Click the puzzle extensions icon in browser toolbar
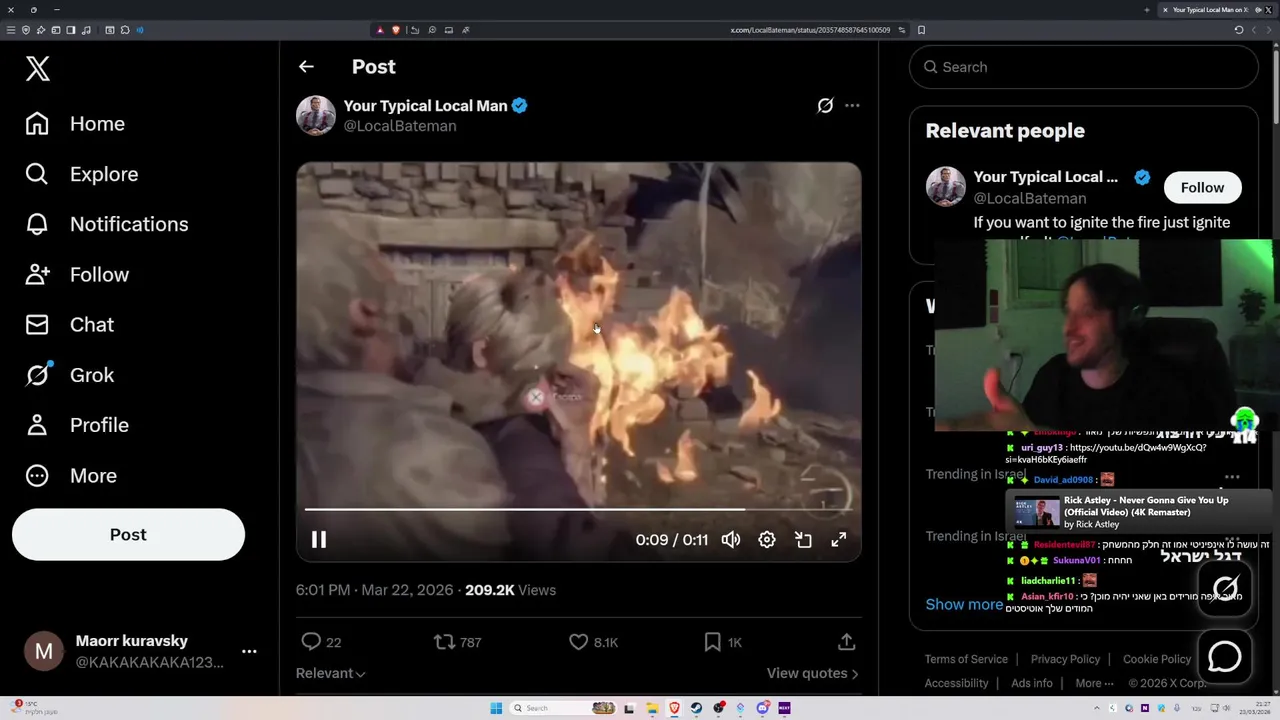 point(125,30)
